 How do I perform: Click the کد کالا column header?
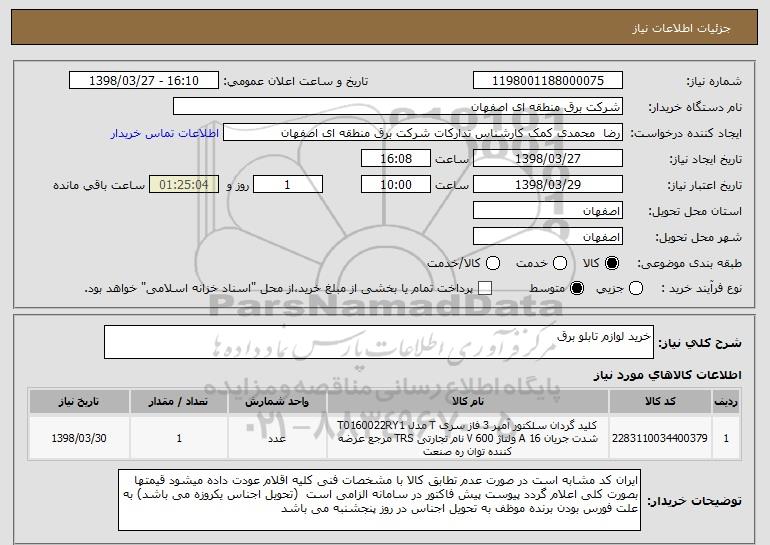pos(660,402)
